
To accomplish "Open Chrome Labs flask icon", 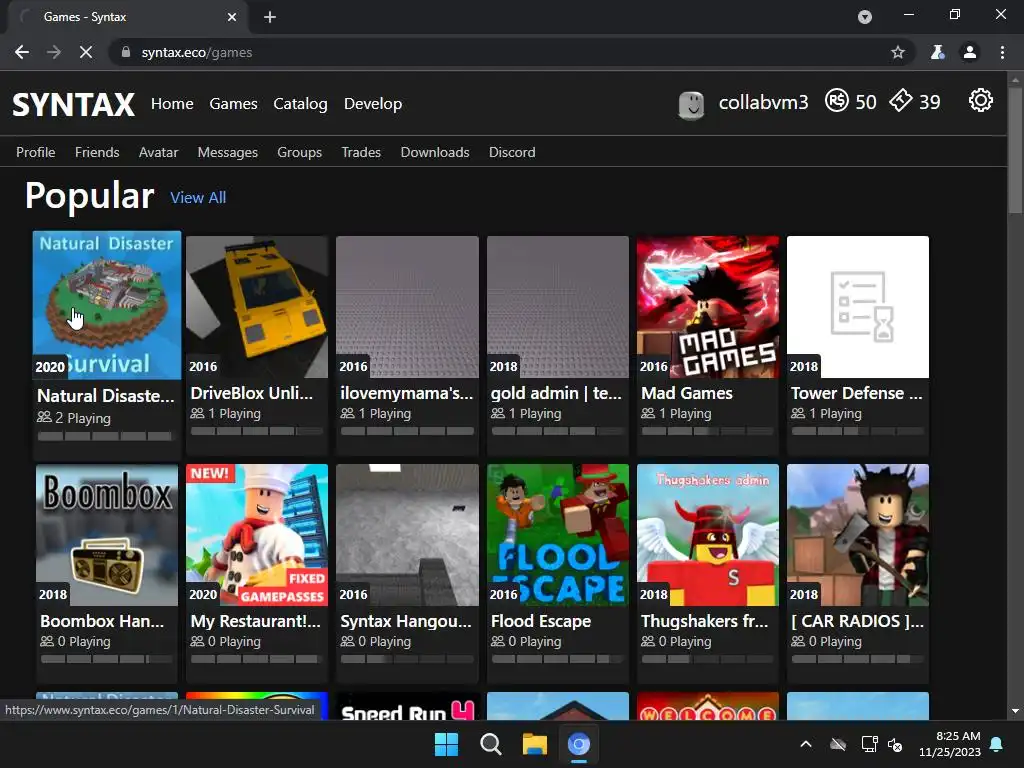I will click(937, 52).
